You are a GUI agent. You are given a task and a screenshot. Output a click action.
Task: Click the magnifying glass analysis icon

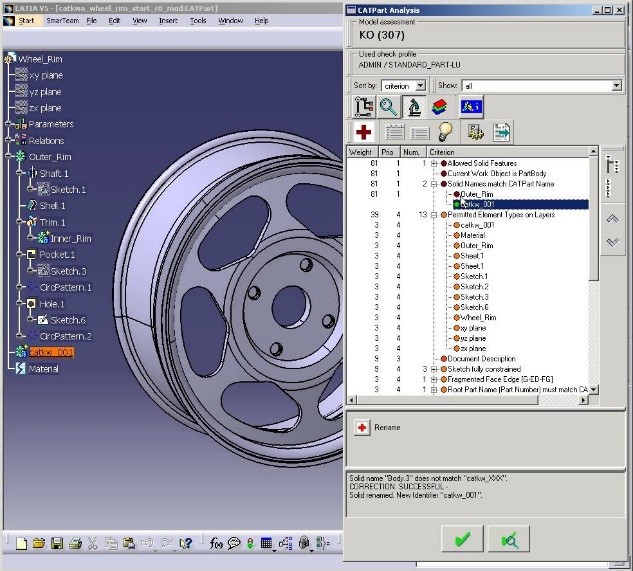388,107
